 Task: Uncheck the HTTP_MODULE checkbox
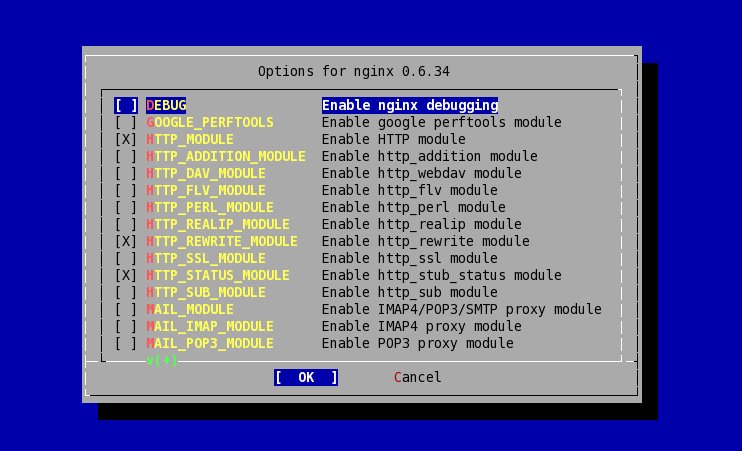click(126, 139)
